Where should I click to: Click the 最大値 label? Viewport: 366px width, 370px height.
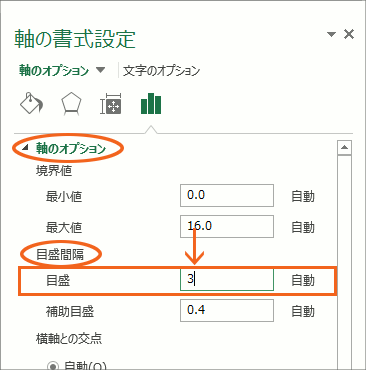point(64,227)
